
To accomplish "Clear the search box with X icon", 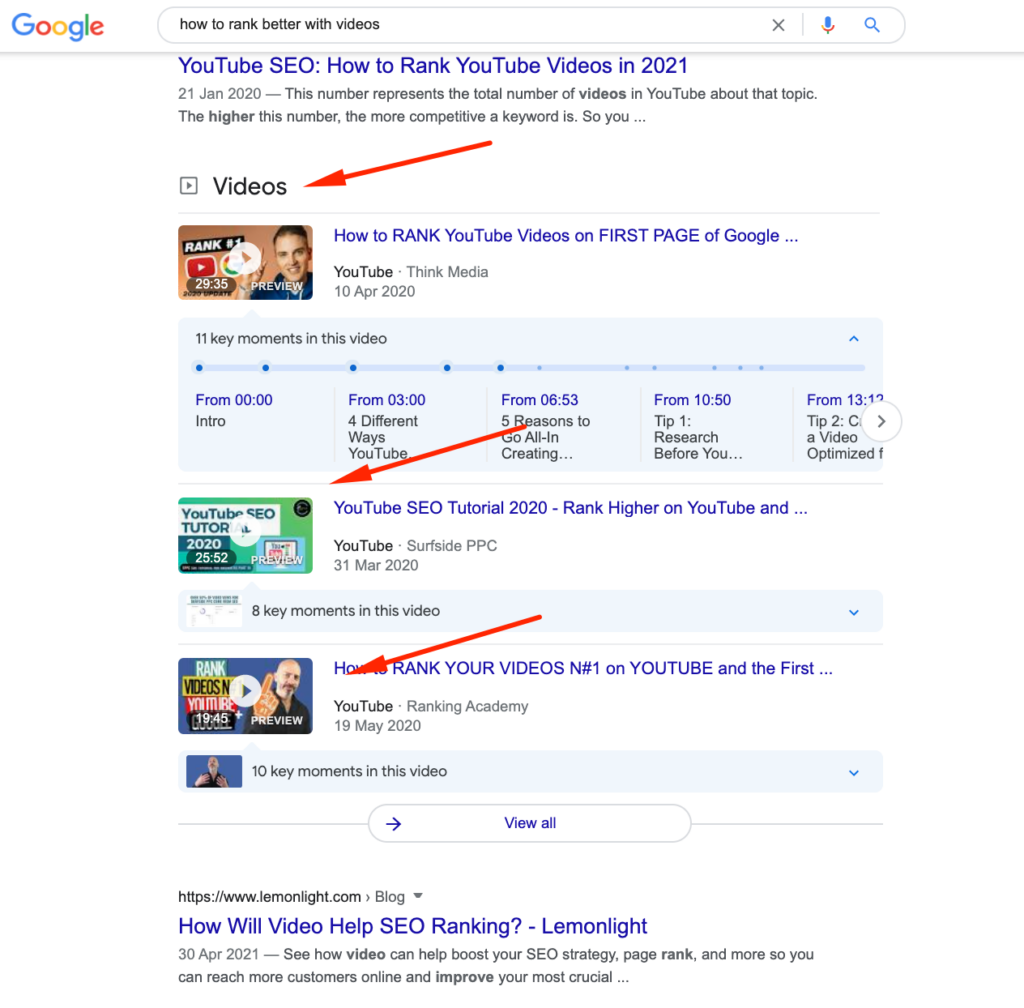I will [778, 25].
